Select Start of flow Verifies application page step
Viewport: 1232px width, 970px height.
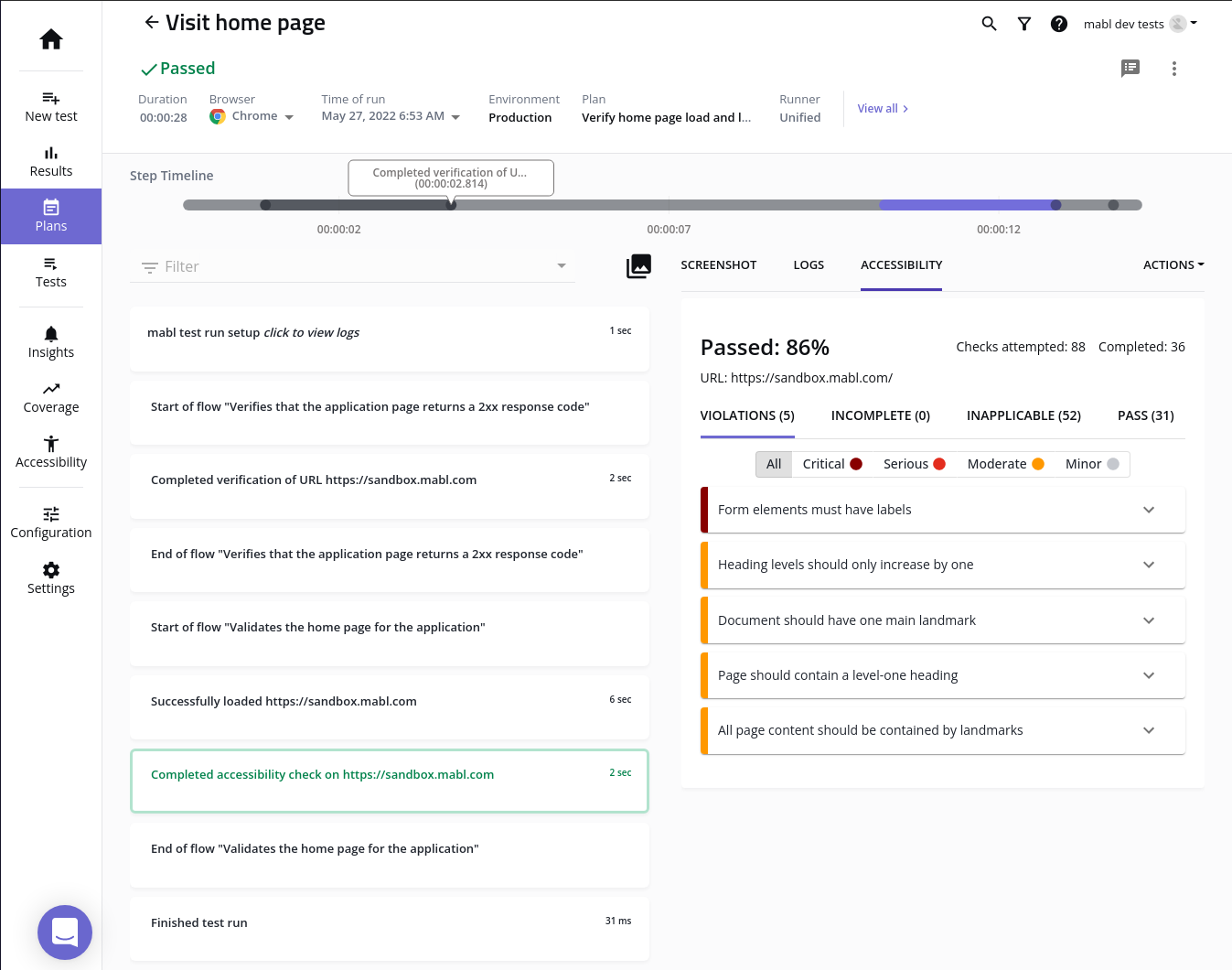[390, 413]
